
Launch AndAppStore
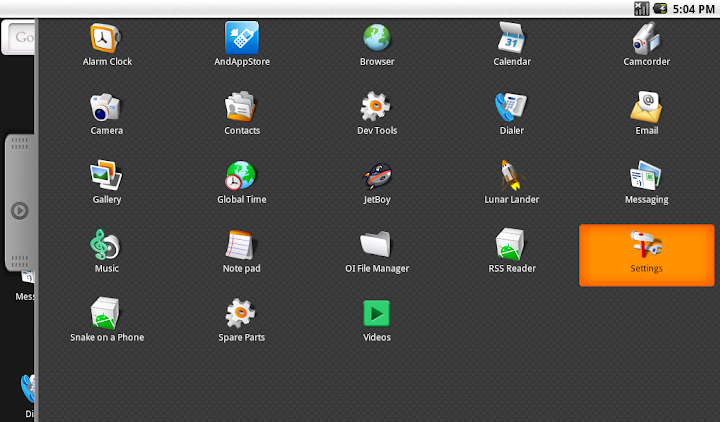click(242, 45)
